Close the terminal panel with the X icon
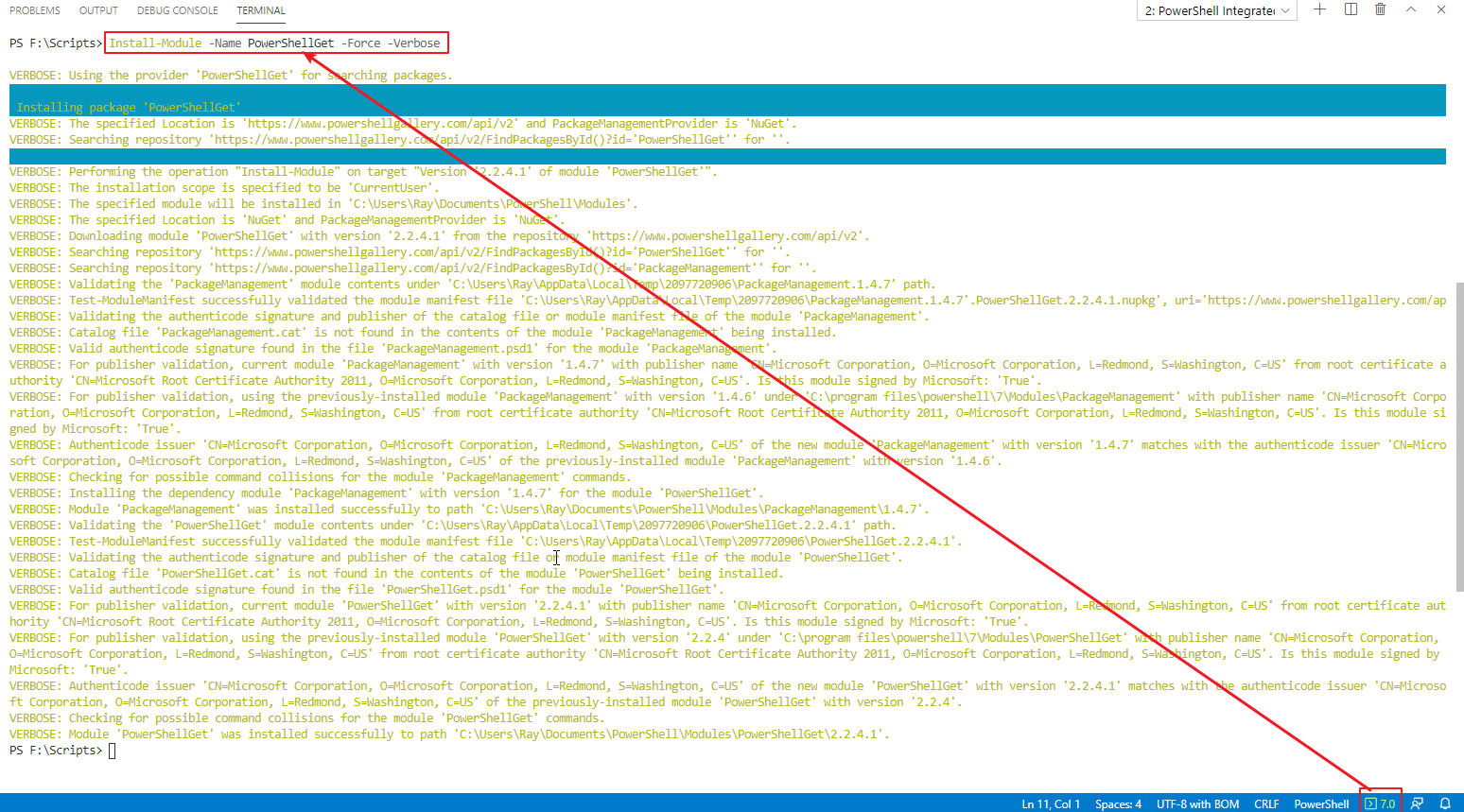Screen dimensions: 1464x812 pos(1440,9)
